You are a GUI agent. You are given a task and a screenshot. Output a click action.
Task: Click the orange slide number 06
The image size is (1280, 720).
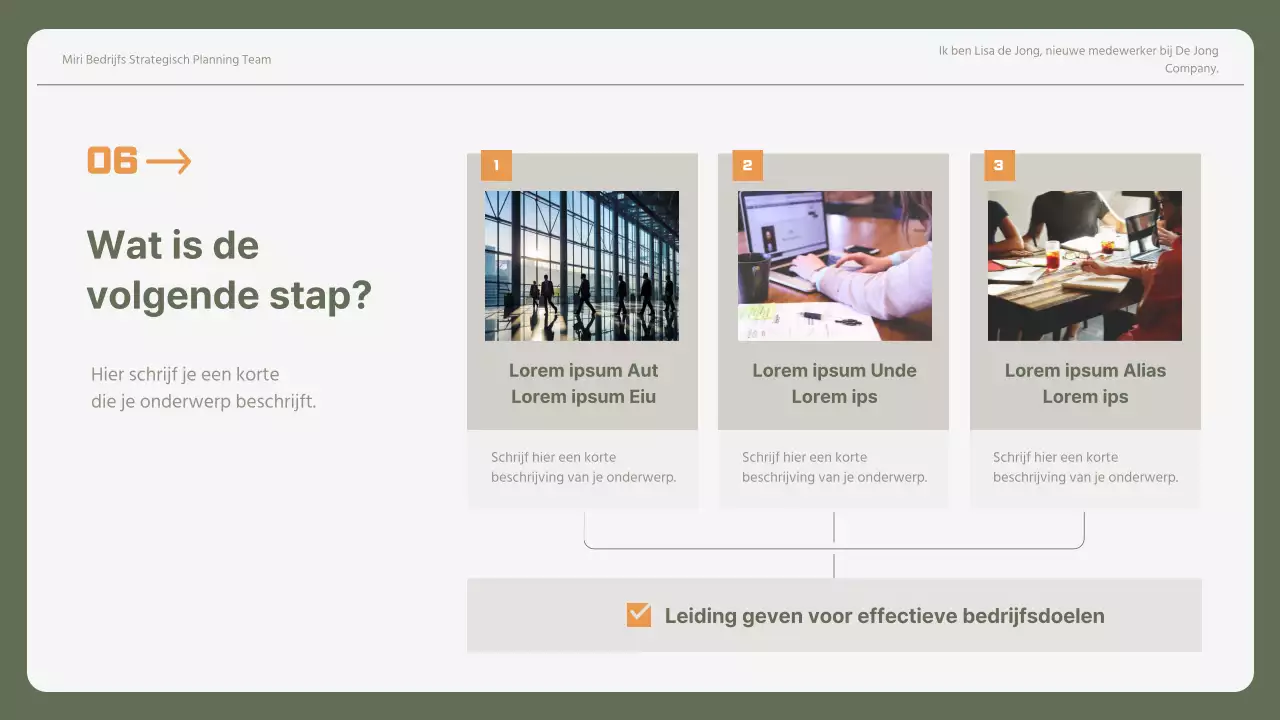pyautogui.click(x=112, y=161)
